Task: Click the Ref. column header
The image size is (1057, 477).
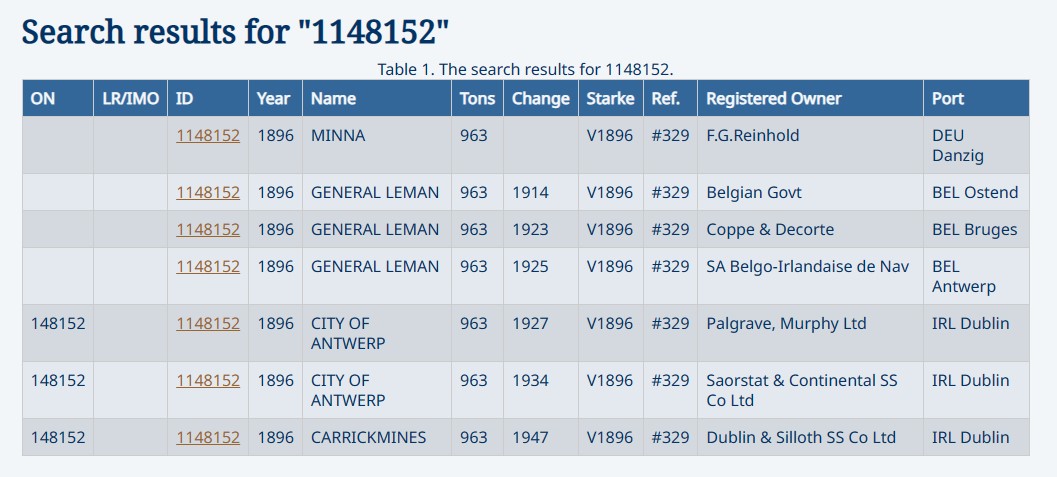Action: click(665, 99)
